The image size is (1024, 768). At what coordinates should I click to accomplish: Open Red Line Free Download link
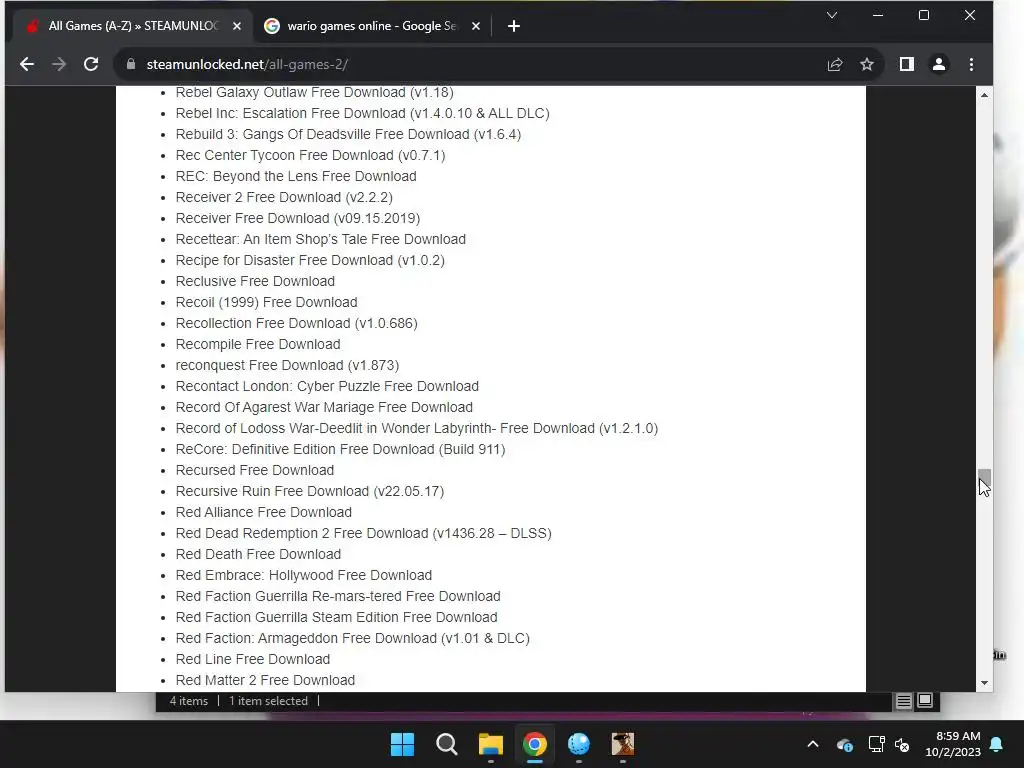(x=253, y=659)
